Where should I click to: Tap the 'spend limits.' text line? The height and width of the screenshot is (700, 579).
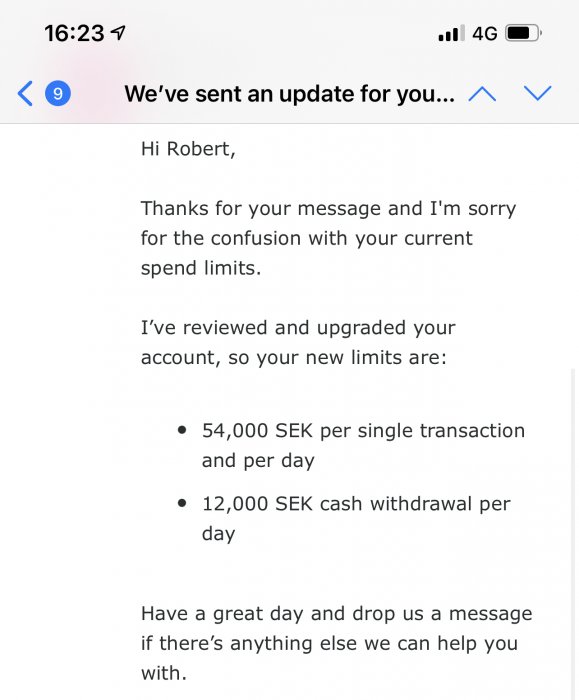pos(201,268)
